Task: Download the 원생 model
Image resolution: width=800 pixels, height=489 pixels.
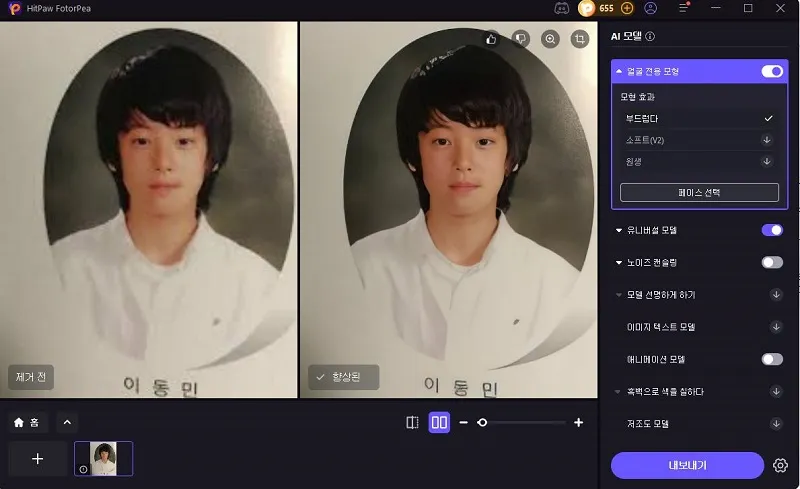Action: click(766, 161)
